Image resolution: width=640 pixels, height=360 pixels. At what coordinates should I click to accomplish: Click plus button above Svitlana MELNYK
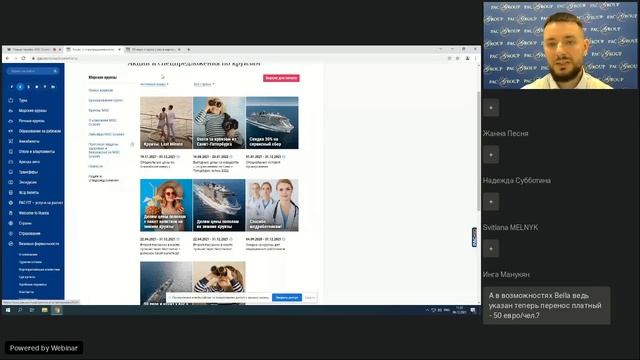pyautogui.click(x=491, y=202)
